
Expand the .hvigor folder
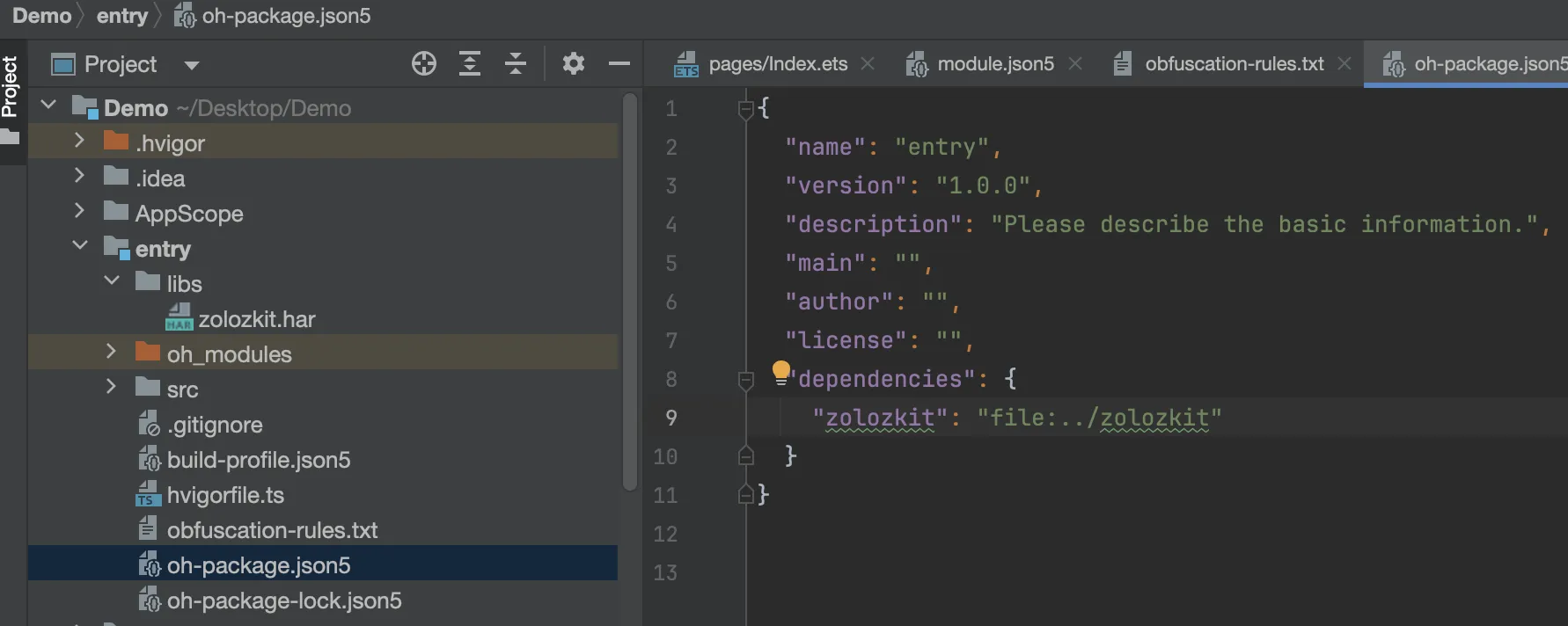point(79,141)
